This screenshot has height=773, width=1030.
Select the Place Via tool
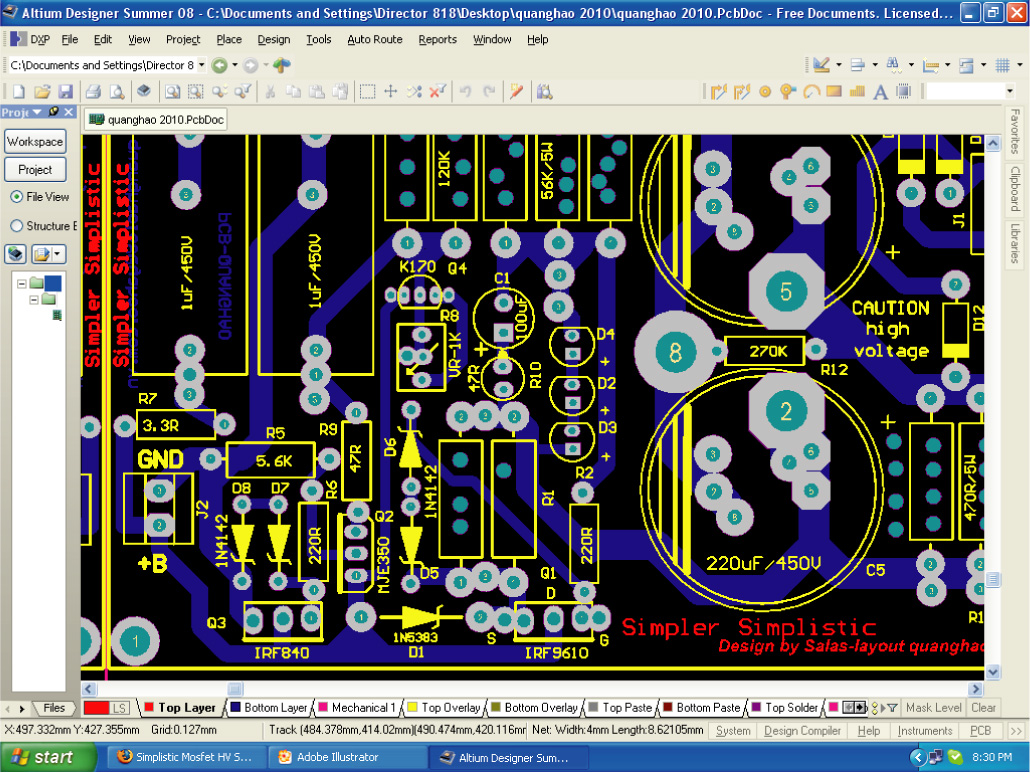tap(788, 92)
